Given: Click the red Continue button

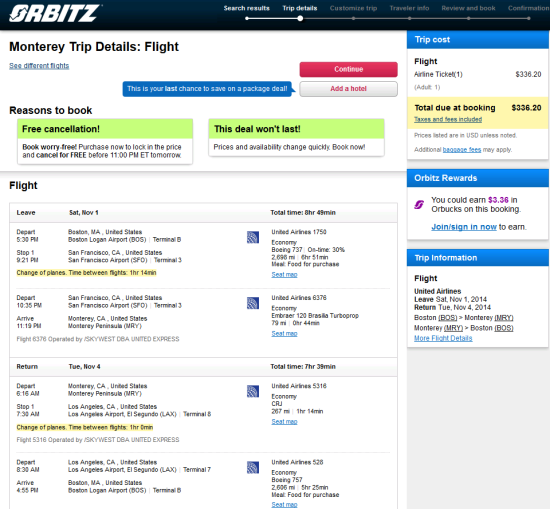Looking at the screenshot, I should [x=348, y=69].
